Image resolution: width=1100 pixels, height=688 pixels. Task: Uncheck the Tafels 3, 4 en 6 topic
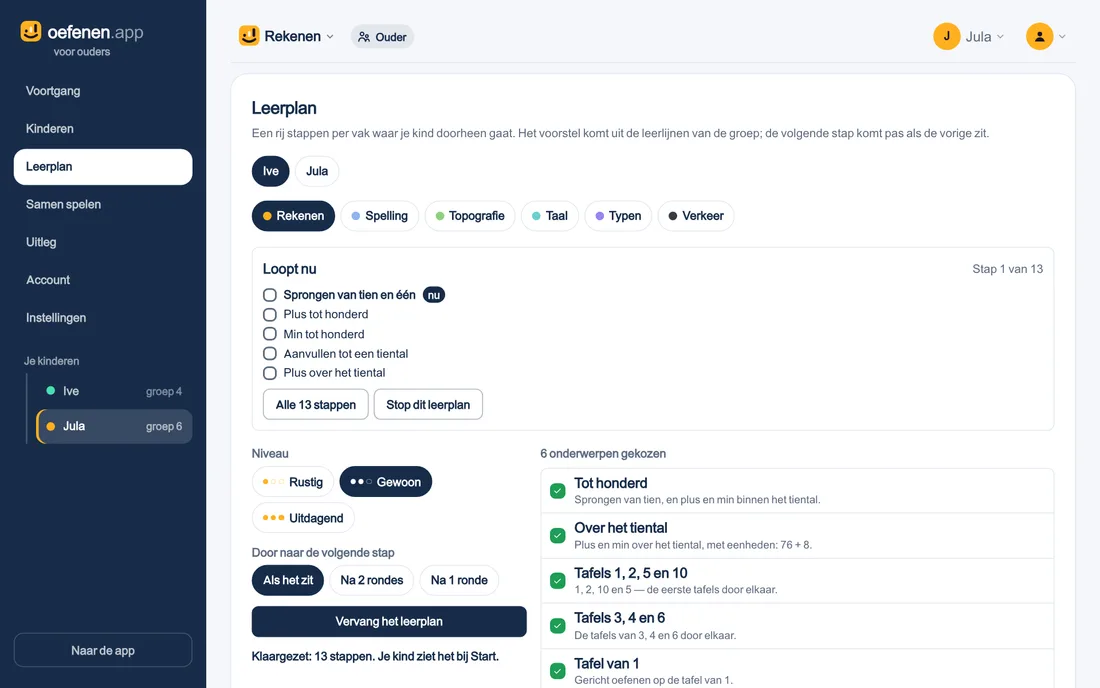click(x=558, y=626)
